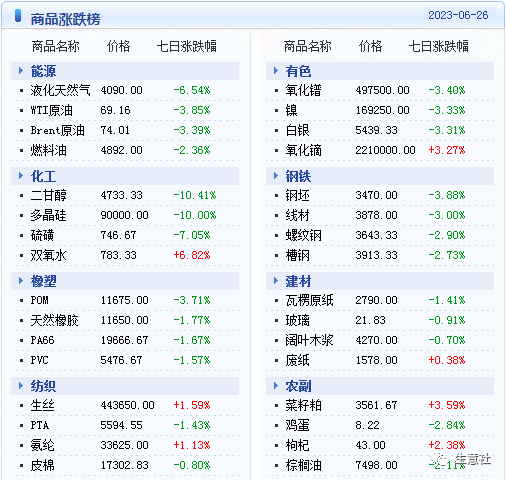
Task: Select 镍 commodity name
Action: click(x=291, y=110)
